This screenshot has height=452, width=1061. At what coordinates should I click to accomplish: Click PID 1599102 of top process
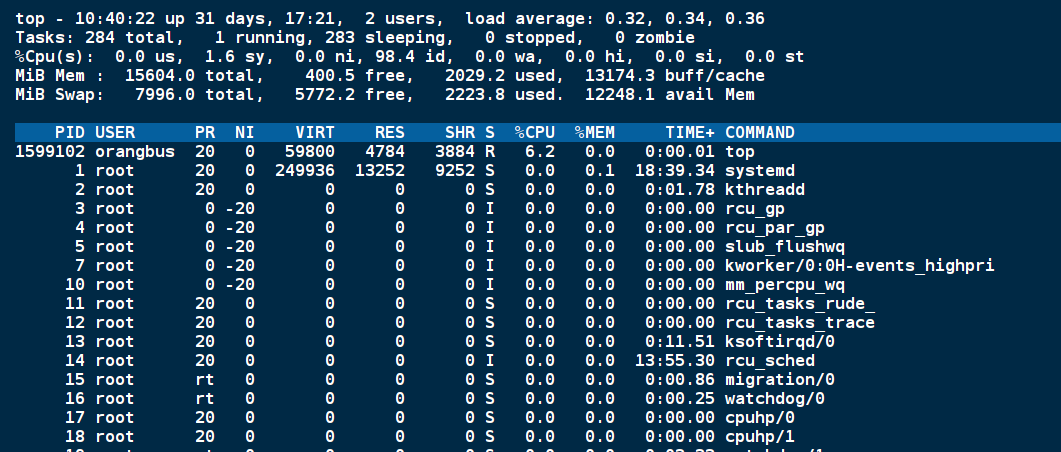point(50,152)
